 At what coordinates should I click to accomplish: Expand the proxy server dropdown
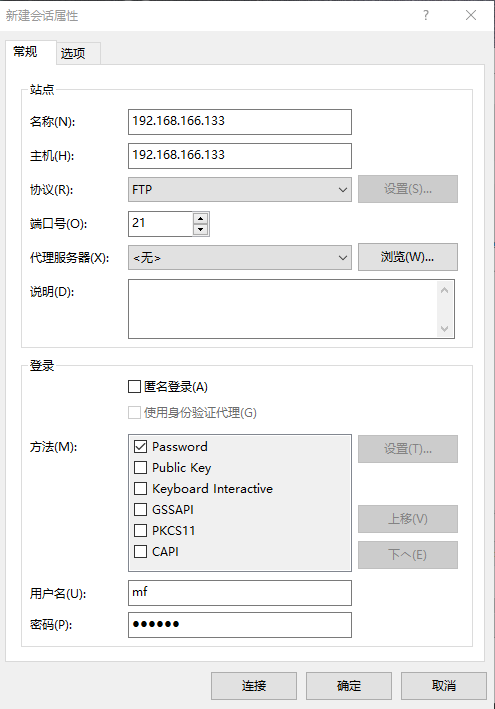(x=240, y=258)
